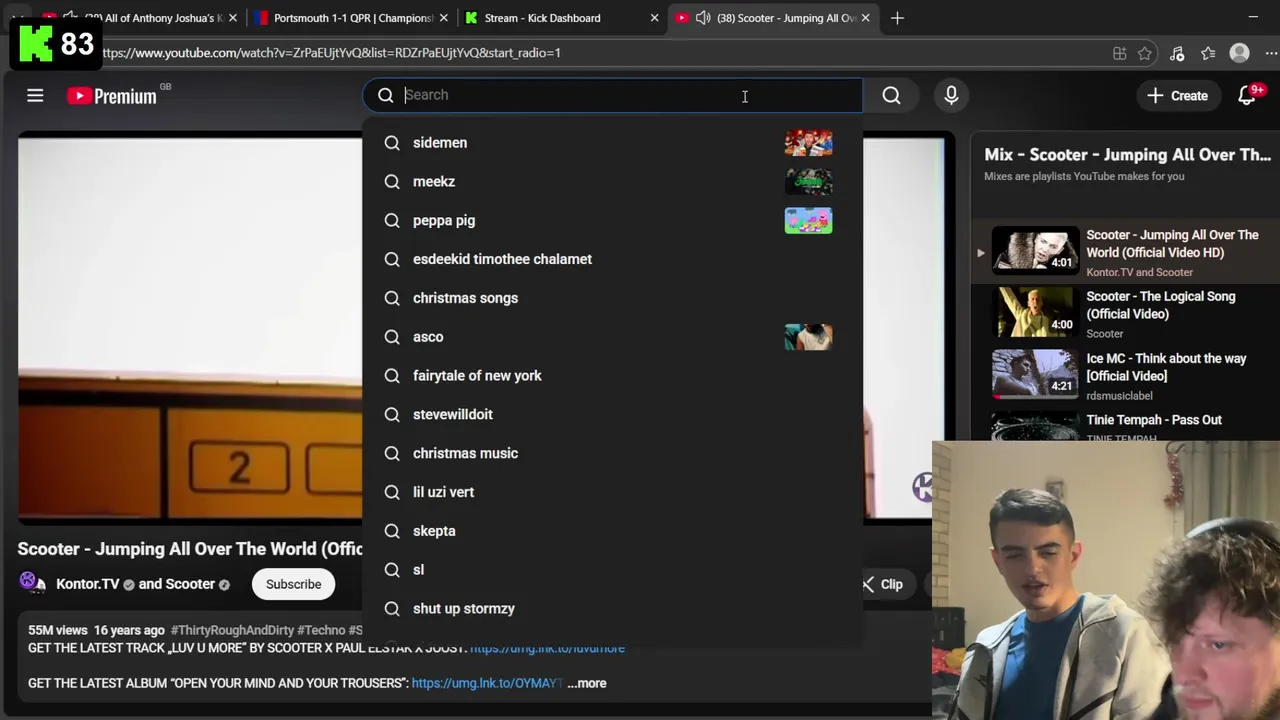This screenshot has width=1280, height=720.
Task: Close the Anthony Joshua tab
Action: 232,18
